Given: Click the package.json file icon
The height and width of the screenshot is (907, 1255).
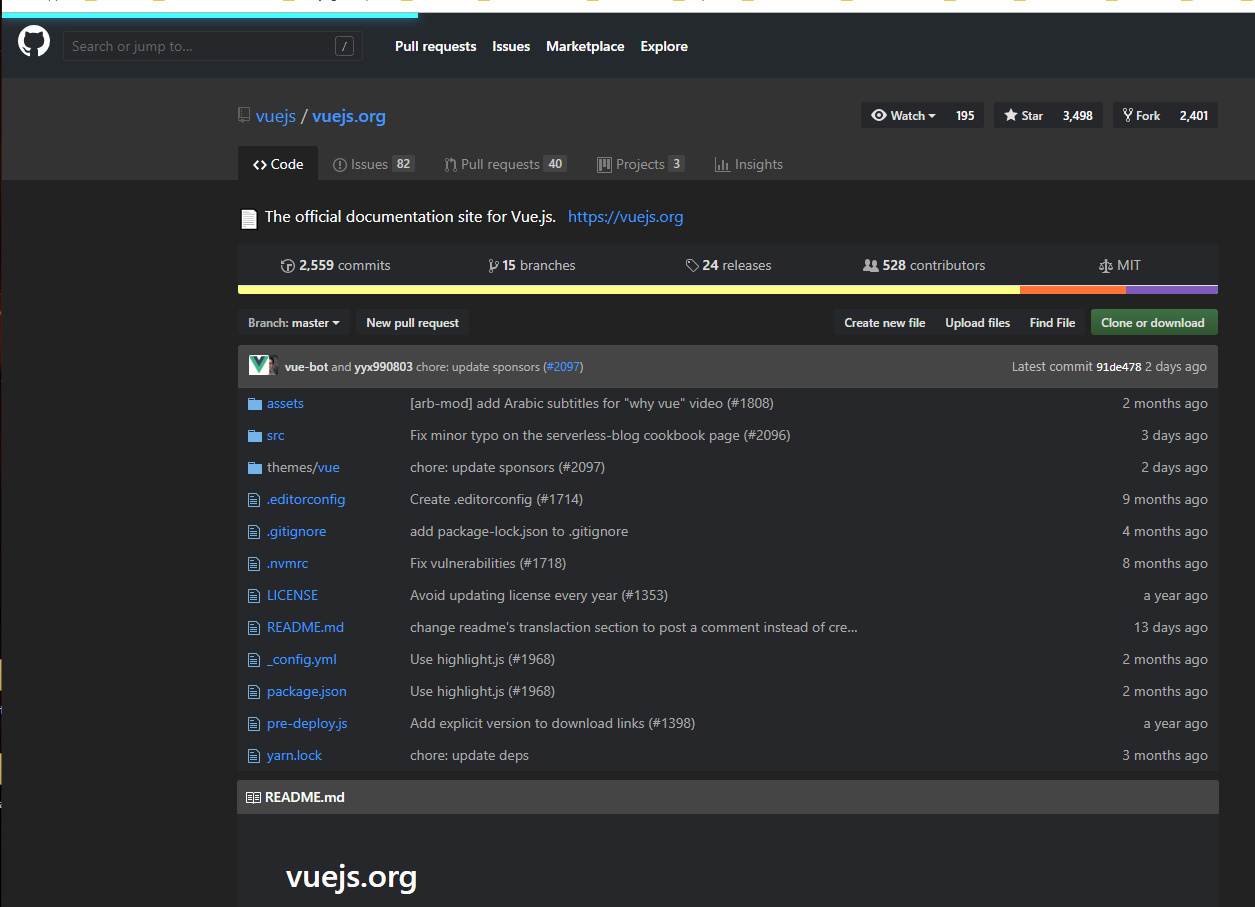Looking at the screenshot, I should pos(254,692).
